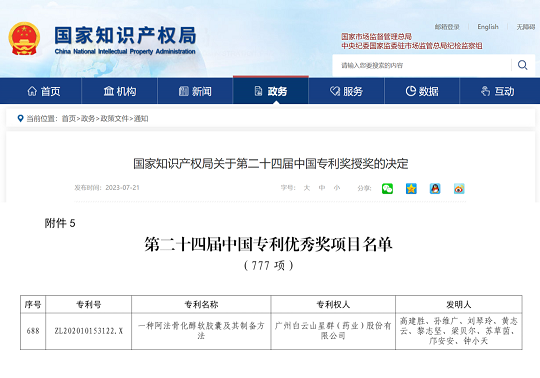Click the article title 国家知识产权局关于第二十四届中国专利奖授奖的决定
Image resolution: width=540 pixels, height=378 pixels.
(271, 164)
